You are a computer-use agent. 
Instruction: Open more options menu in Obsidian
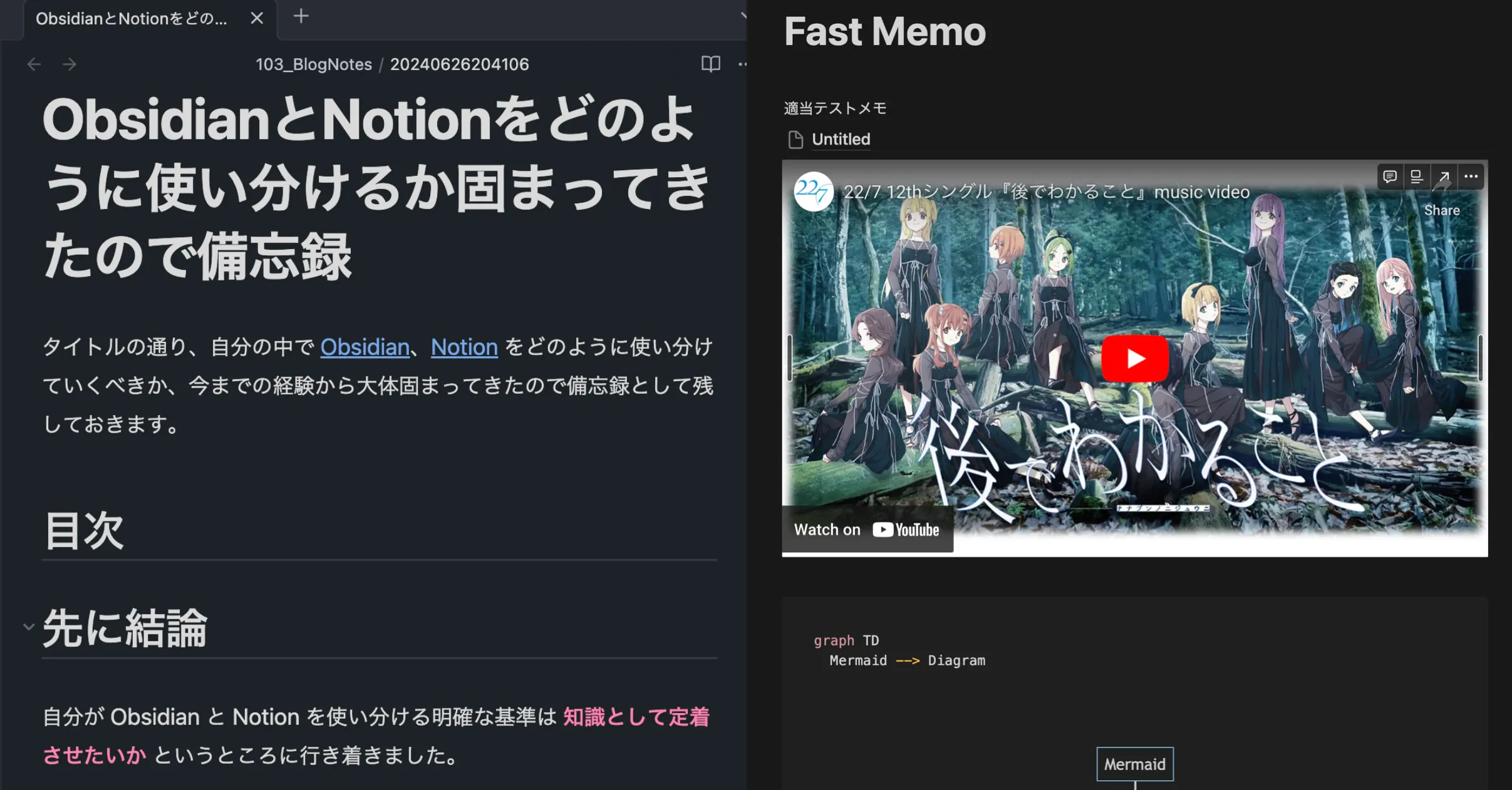(x=742, y=64)
